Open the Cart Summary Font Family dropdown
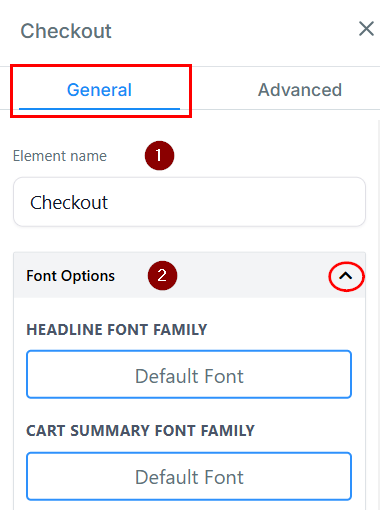This screenshot has width=380, height=510. [189, 476]
